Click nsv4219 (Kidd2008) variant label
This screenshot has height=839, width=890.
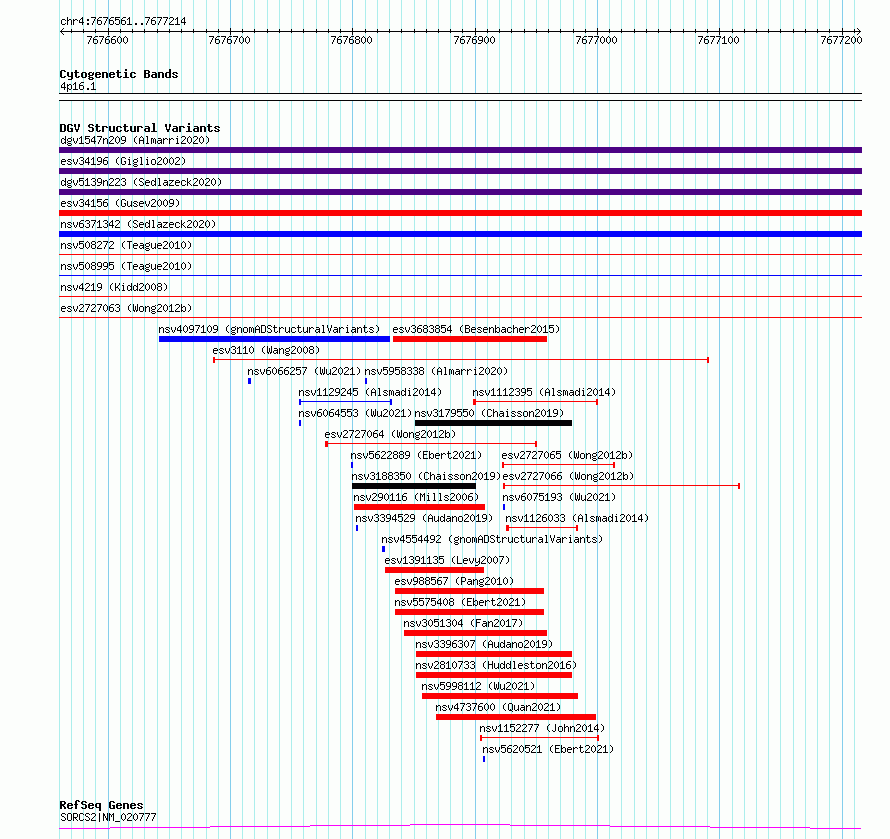tap(114, 287)
